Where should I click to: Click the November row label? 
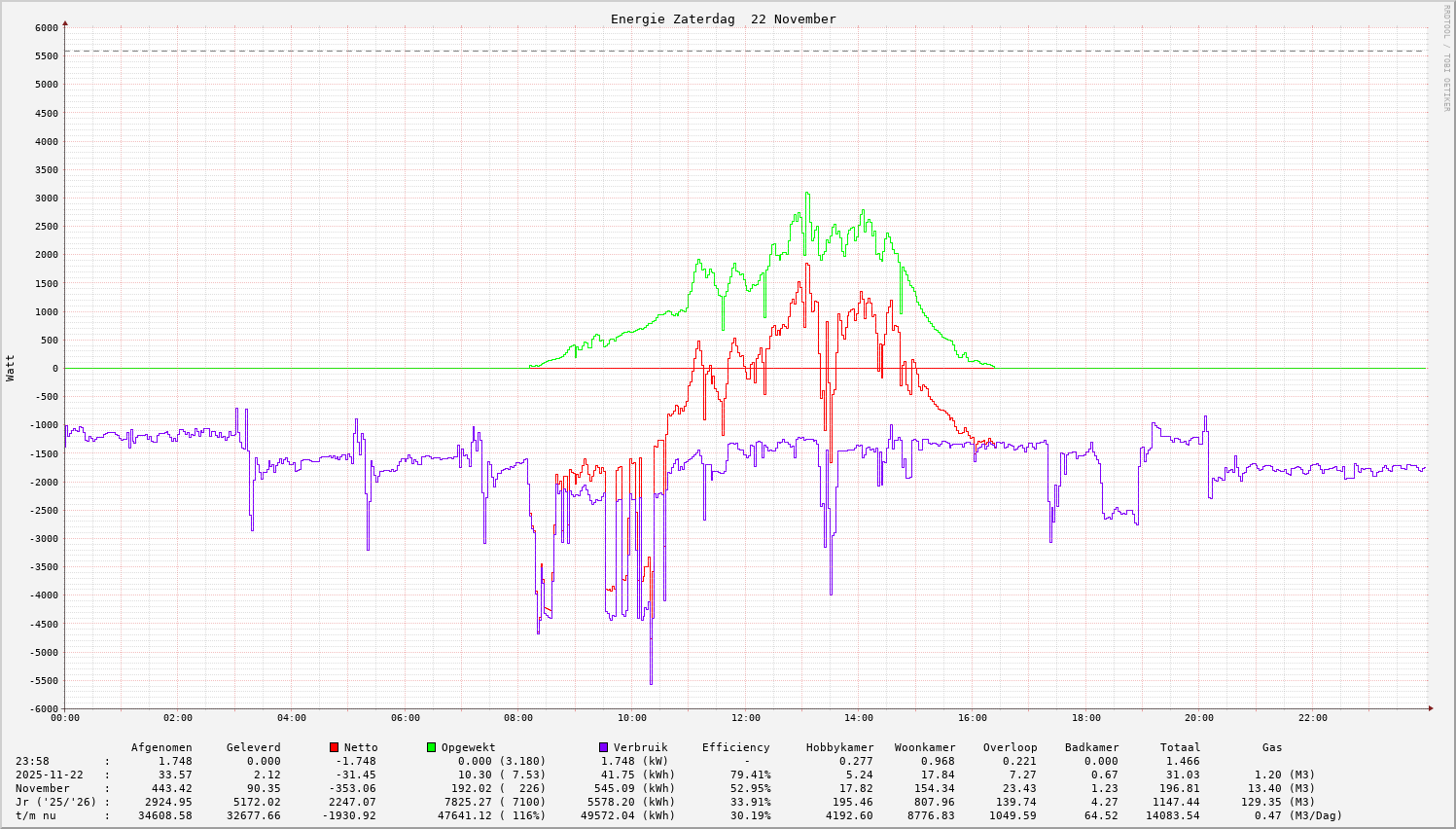pos(43,788)
